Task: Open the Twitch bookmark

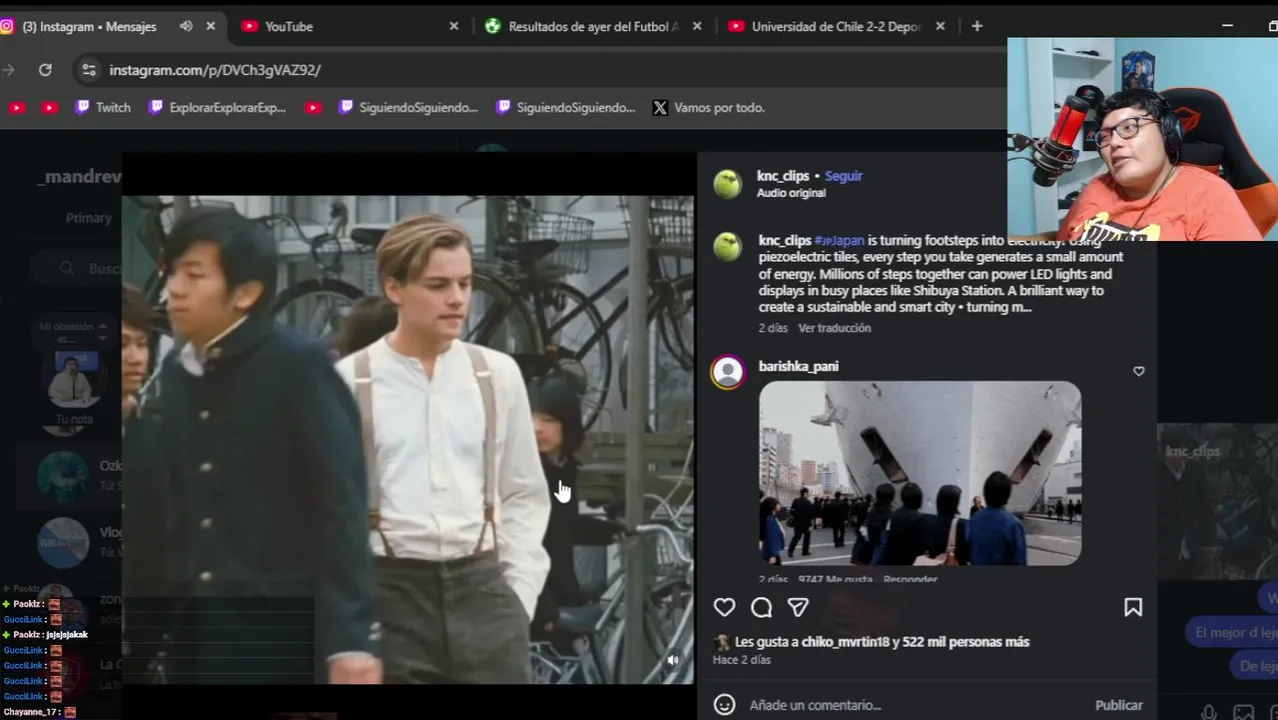Action: click(103, 107)
